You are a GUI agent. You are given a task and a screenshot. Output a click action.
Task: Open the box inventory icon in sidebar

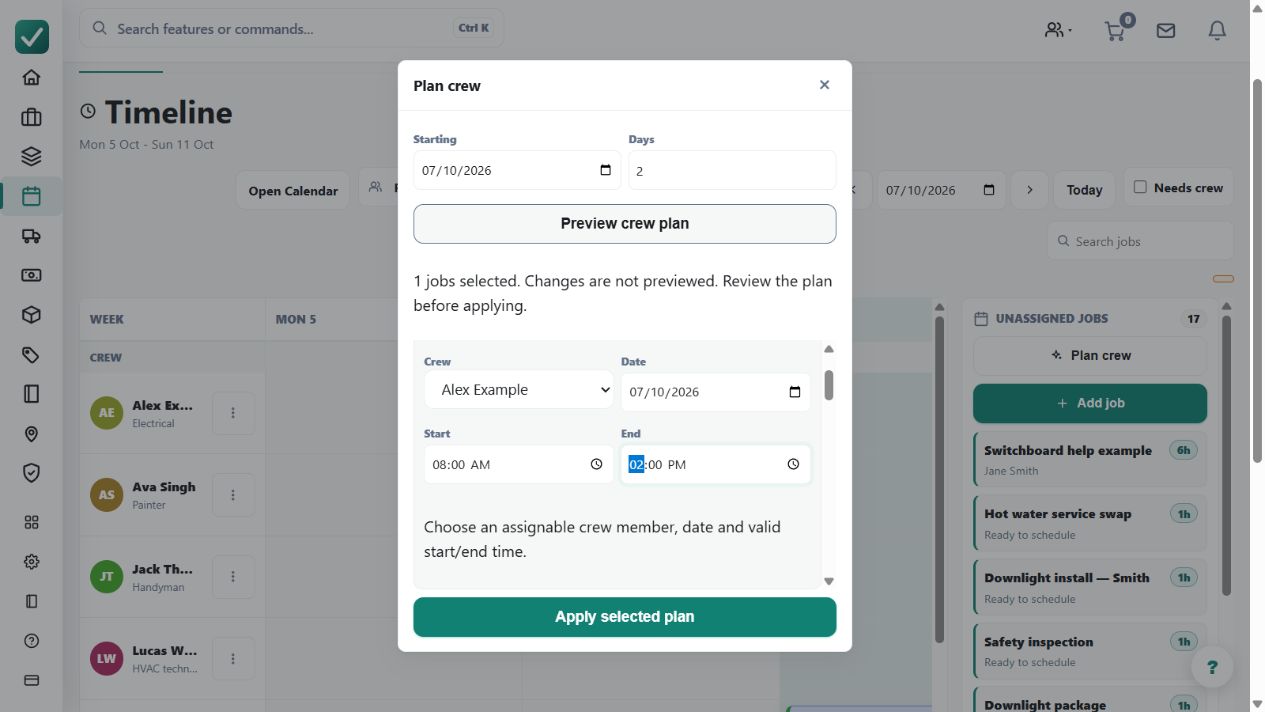(x=31, y=315)
